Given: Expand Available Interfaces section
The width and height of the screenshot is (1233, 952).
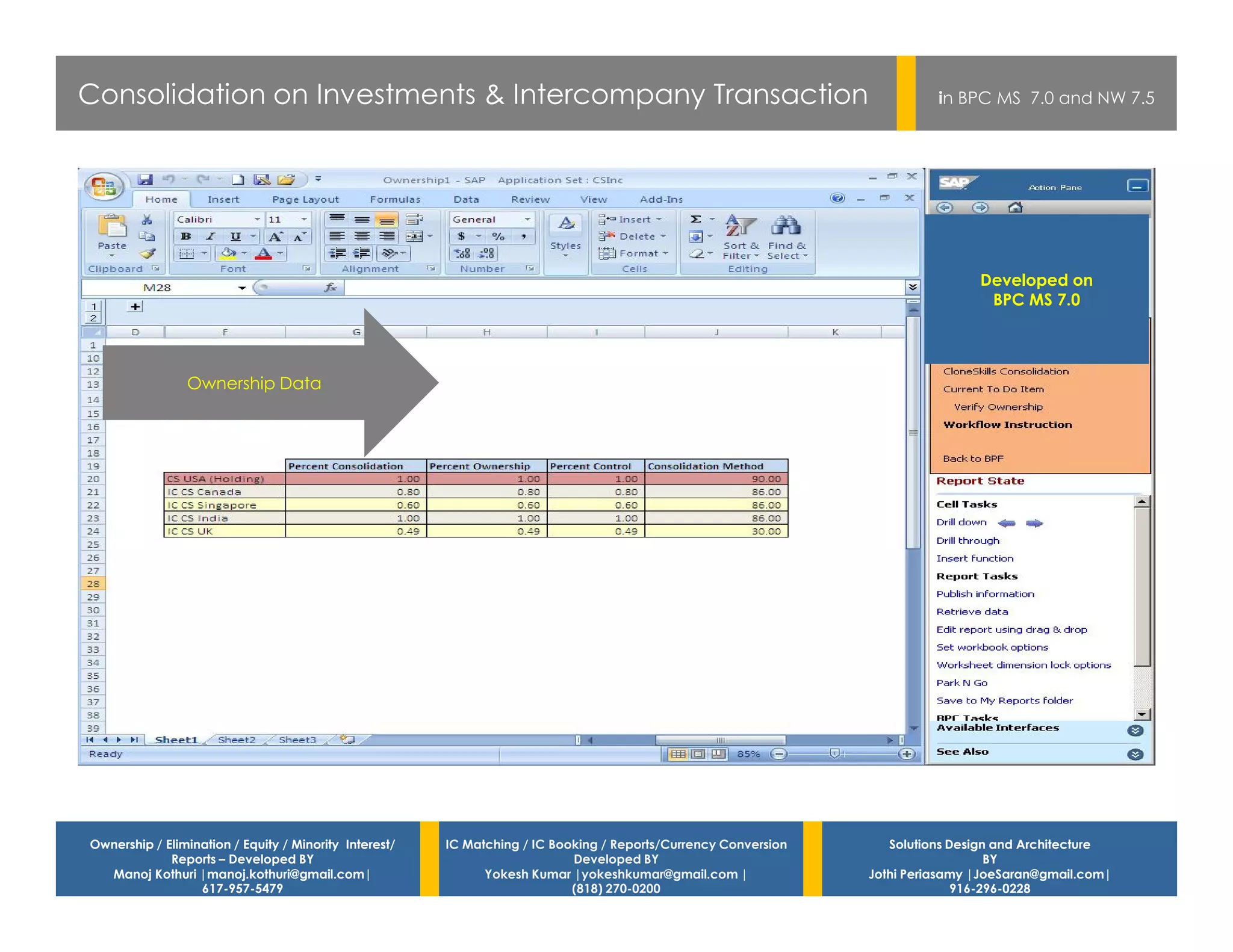Looking at the screenshot, I should click(x=1135, y=731).
